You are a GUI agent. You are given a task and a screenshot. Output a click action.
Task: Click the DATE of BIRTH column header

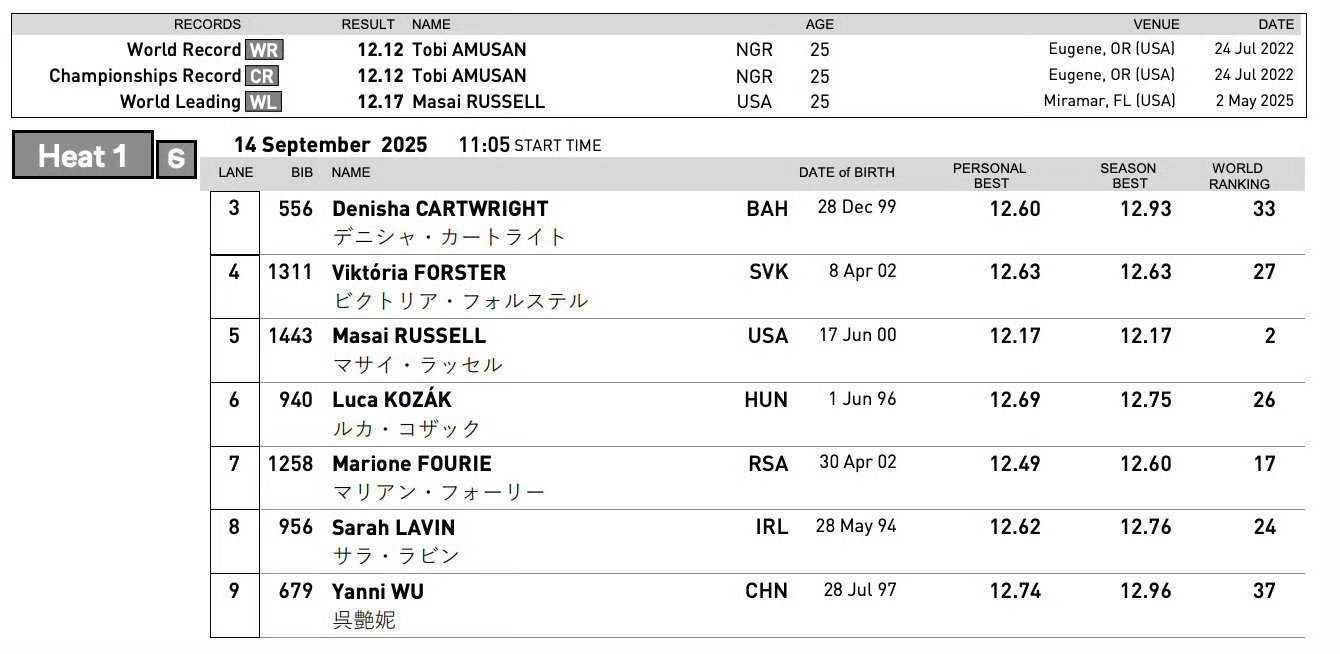pyautogui.click(x=847, y=173)
